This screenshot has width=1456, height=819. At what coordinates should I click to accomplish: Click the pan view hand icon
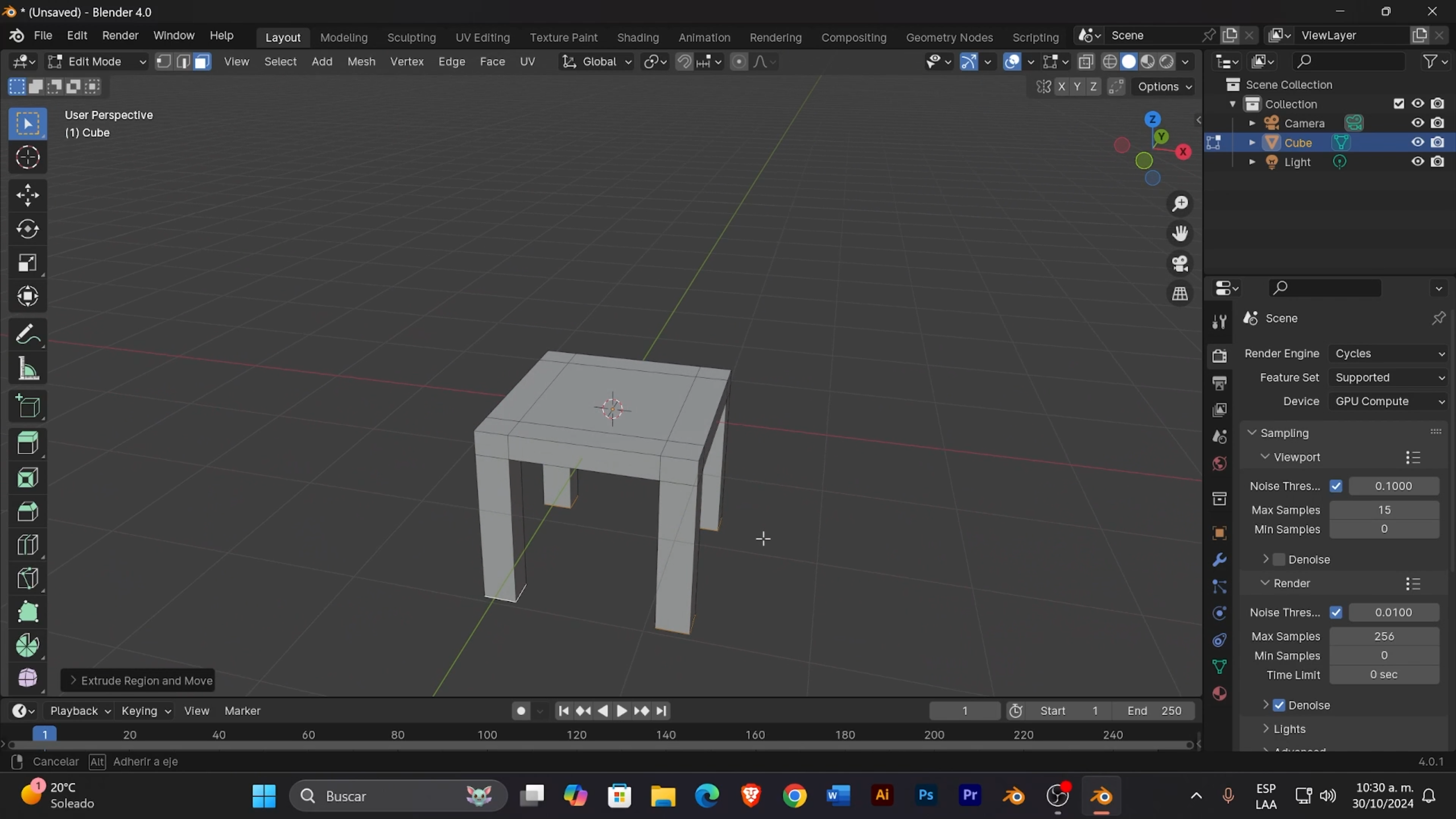1180,233
